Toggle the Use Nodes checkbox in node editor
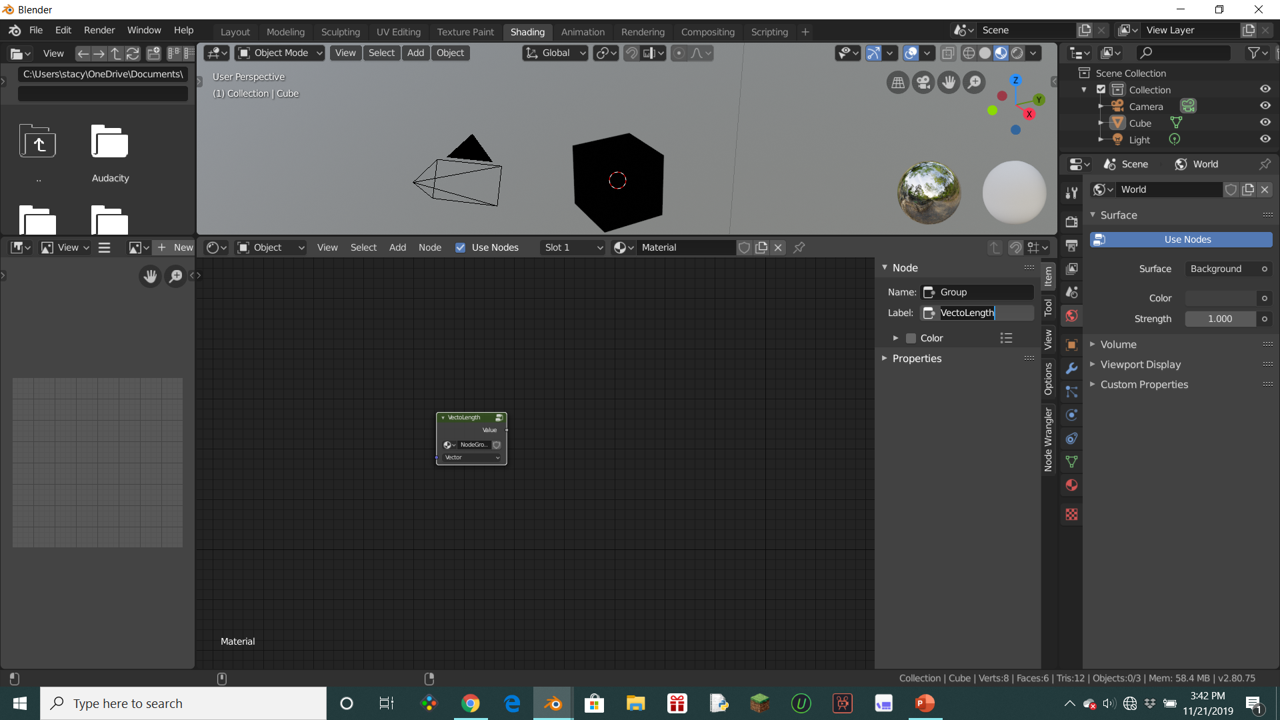The width and height of the screenshot is (1280, 720). 460,247
